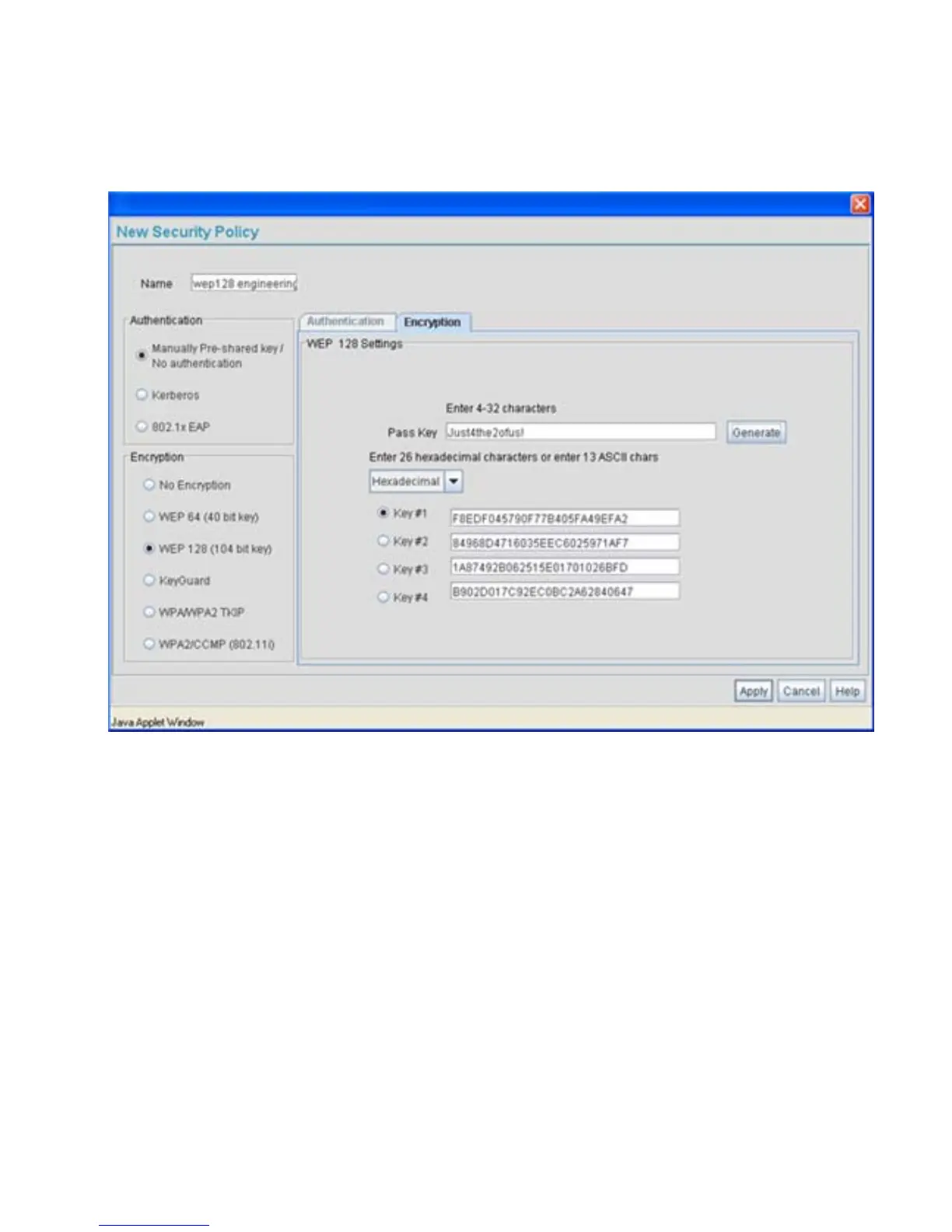Select Key #2 radio button
Image resolution: width=952 pixels, height=1232 pixels.
383,541
